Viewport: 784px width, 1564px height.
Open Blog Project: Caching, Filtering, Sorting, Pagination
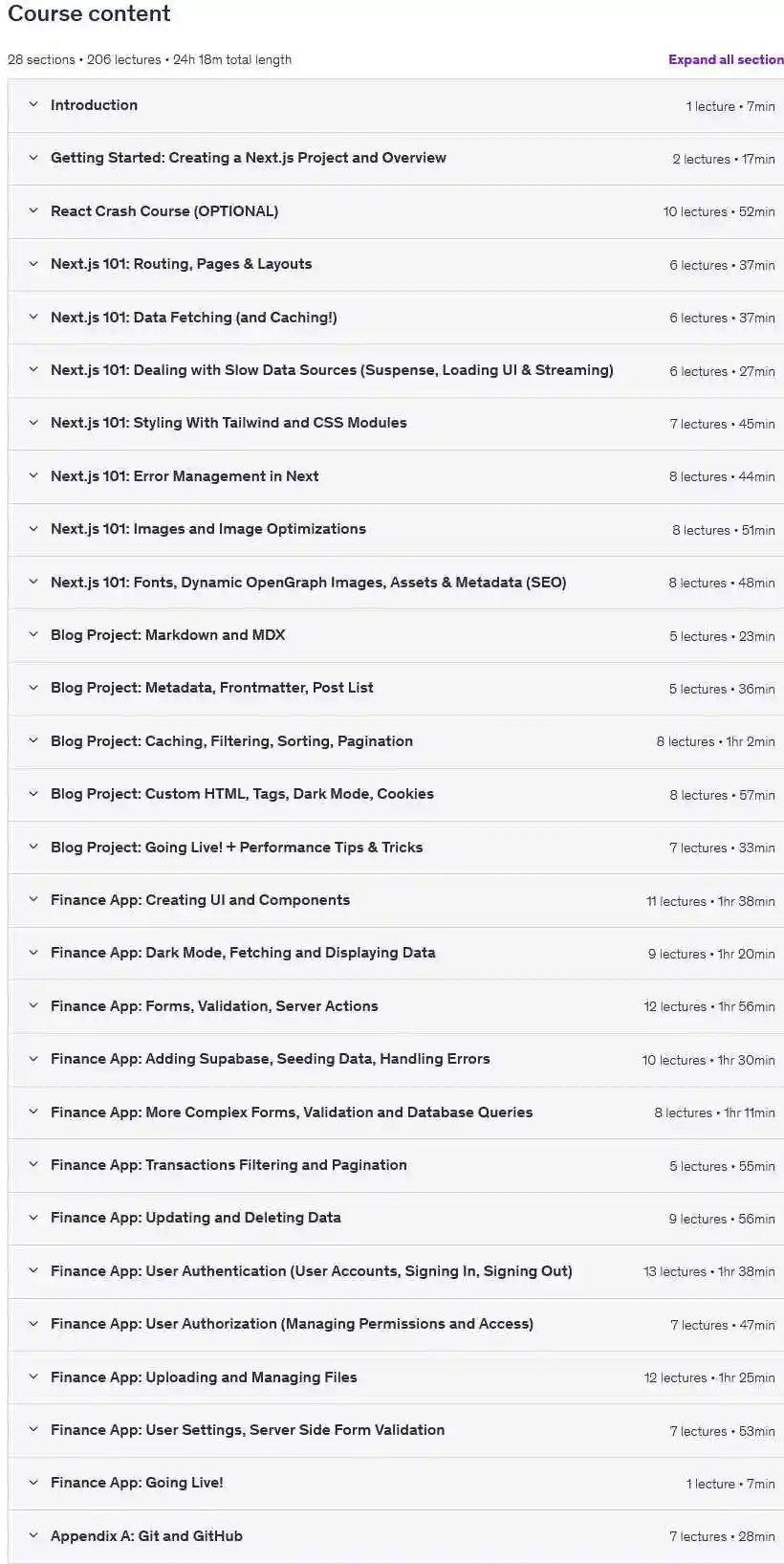[231, 741]
